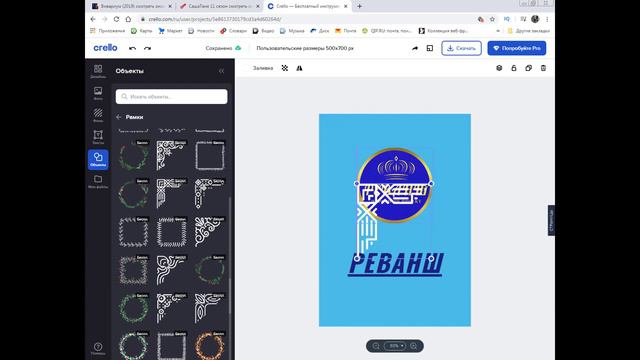640x360 pixels.
Task: Add second-row beaded corner frame
Action: pyautogui.click(x=210, y=193)
